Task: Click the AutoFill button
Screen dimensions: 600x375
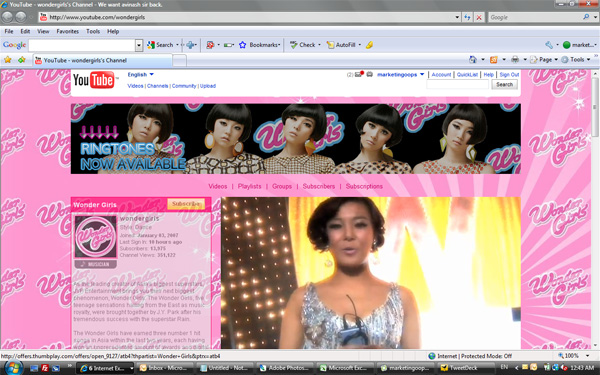Action: (x=341, y=45)
